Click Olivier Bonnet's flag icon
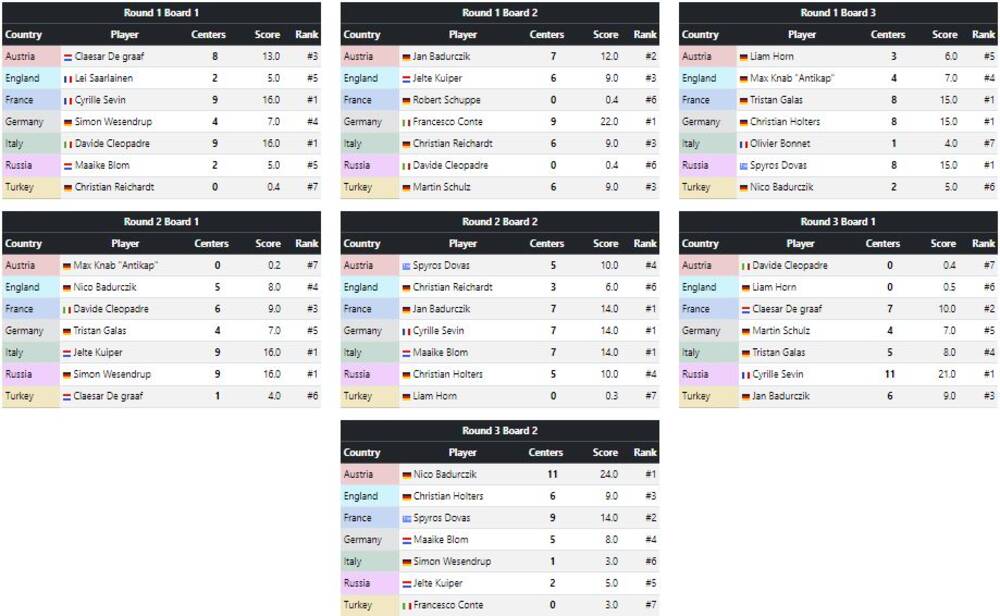The height and width of the screenshot is (616, 1000). click(x=744, y=144)
